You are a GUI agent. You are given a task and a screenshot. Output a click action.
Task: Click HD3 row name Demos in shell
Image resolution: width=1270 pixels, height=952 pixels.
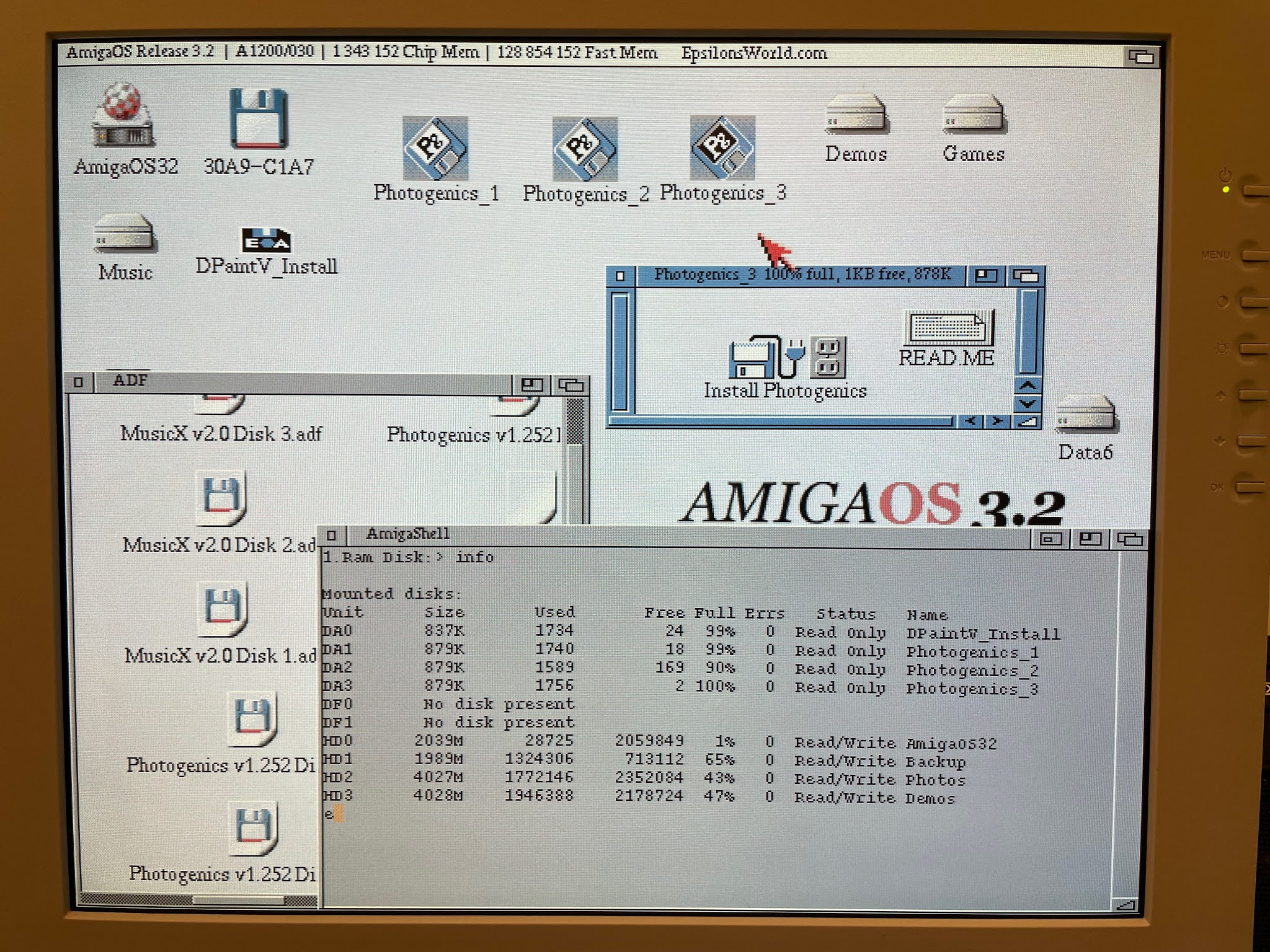(x=930, y=798)
